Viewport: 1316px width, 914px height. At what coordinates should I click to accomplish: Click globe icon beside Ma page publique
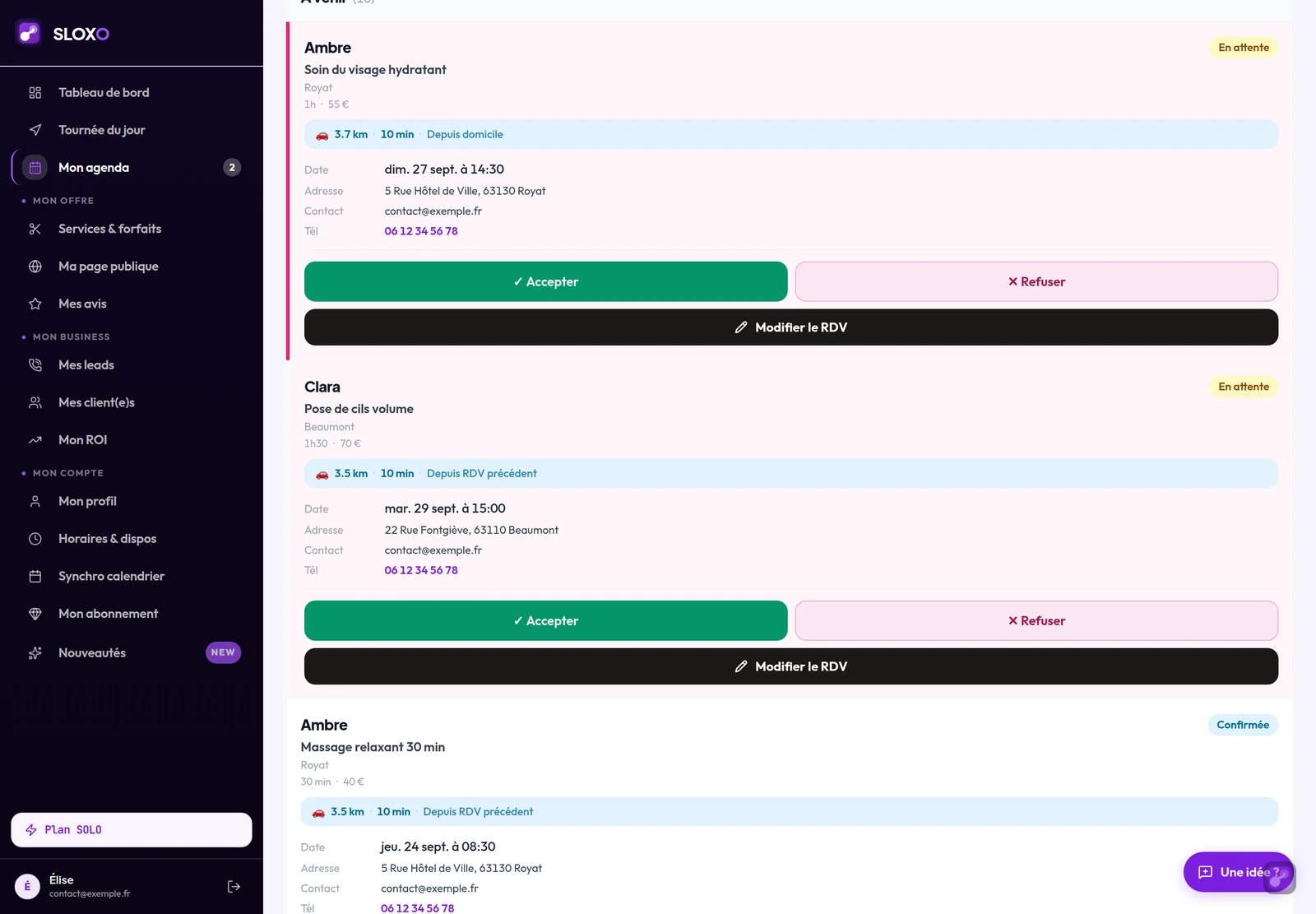coord(35,267)
